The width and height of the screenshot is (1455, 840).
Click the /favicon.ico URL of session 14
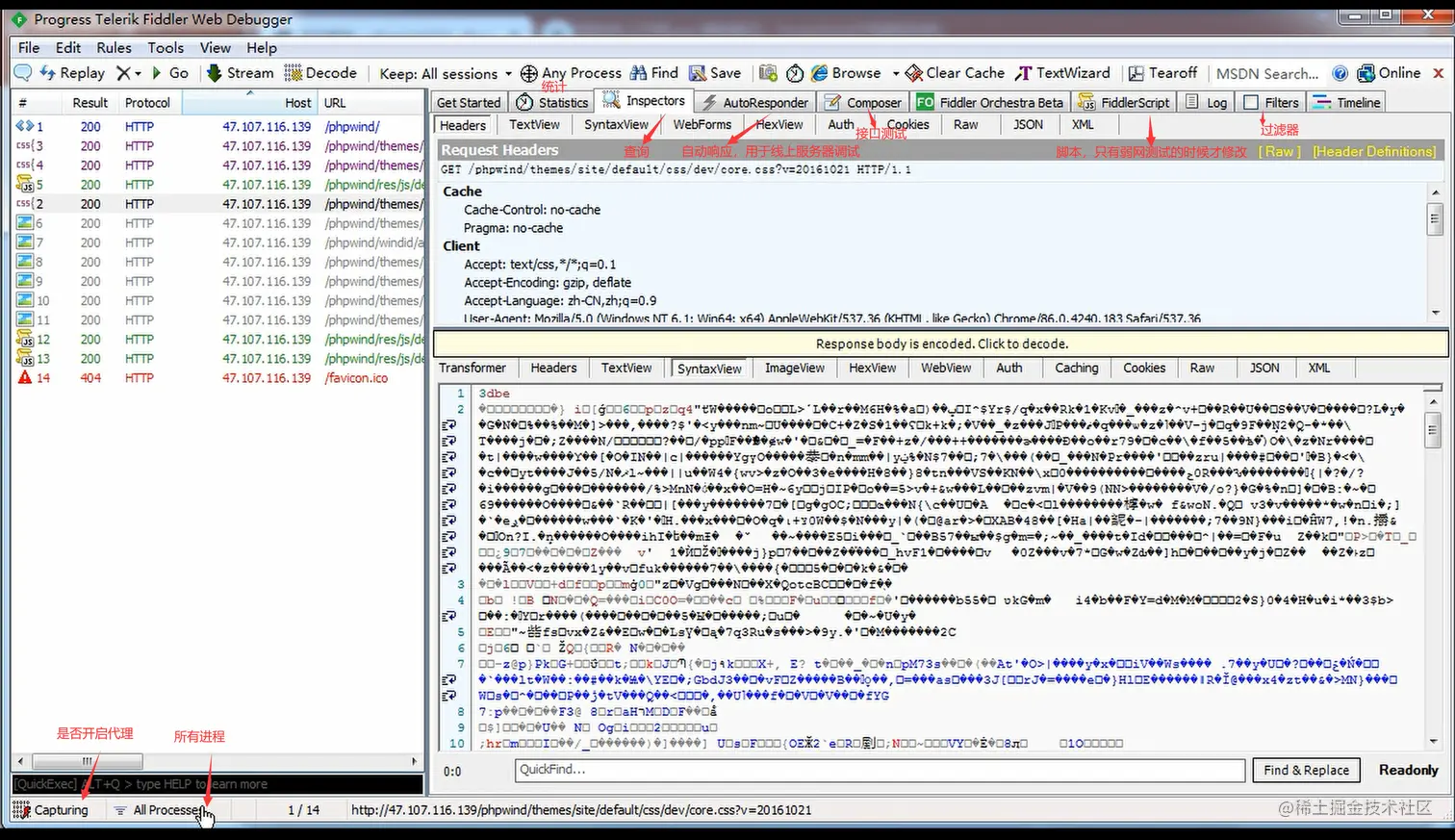tap(356, 378)
